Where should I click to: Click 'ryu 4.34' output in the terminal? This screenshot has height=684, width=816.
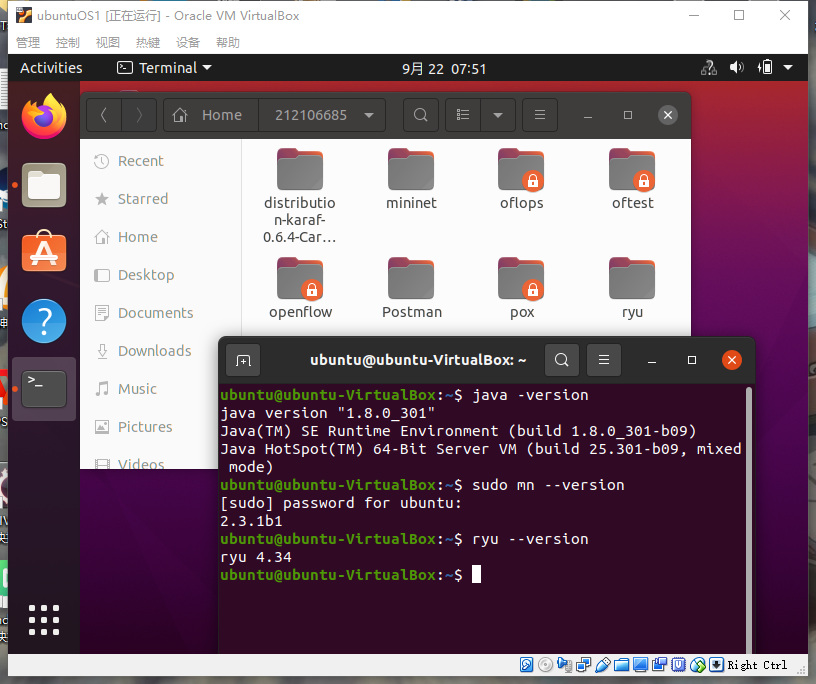[x=256, y=557]
